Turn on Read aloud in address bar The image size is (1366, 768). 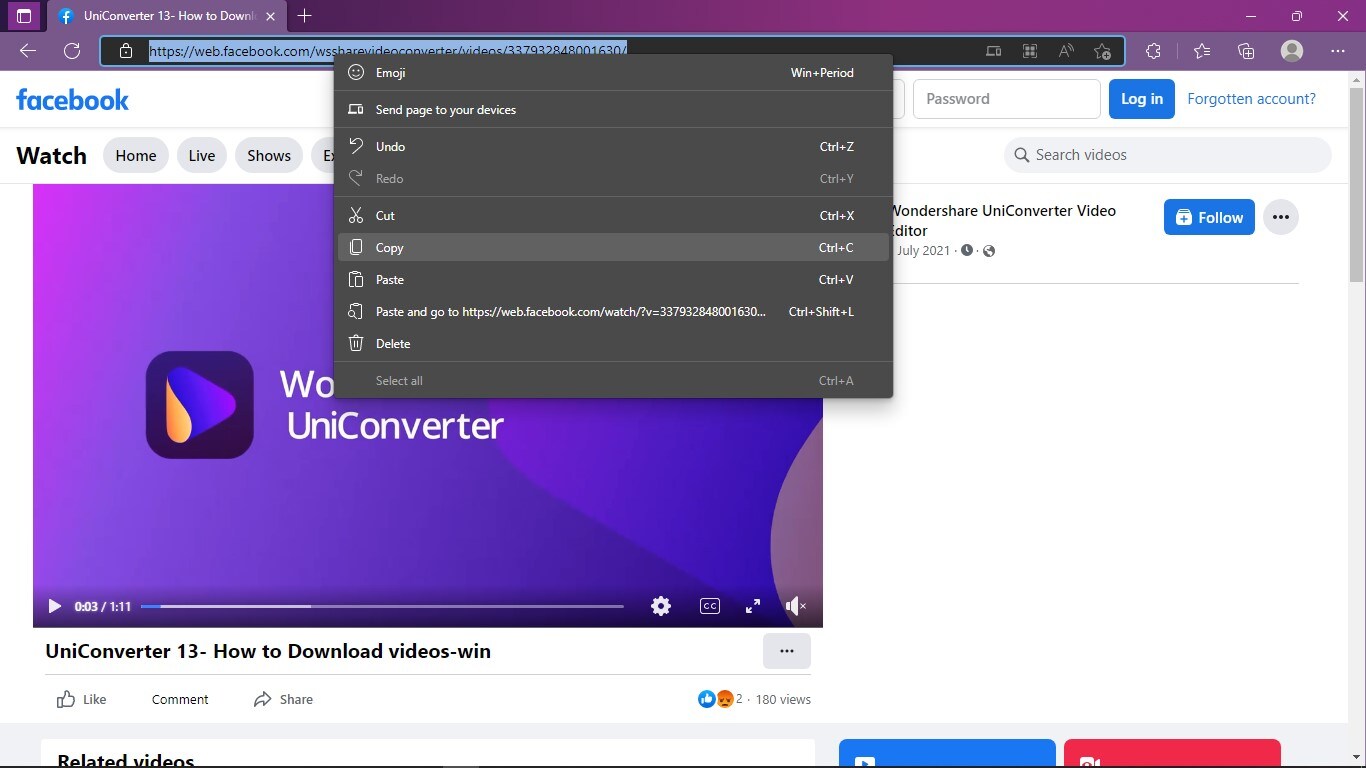click(x=1066, y=51)
